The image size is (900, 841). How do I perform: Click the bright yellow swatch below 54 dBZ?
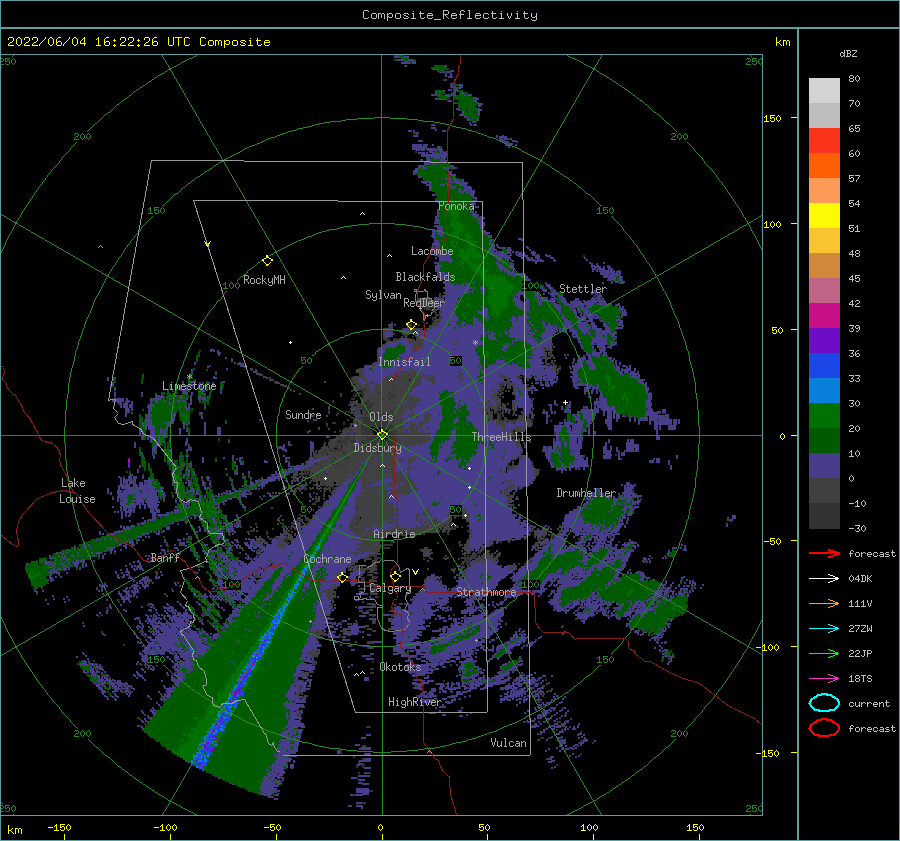point(824,215)
